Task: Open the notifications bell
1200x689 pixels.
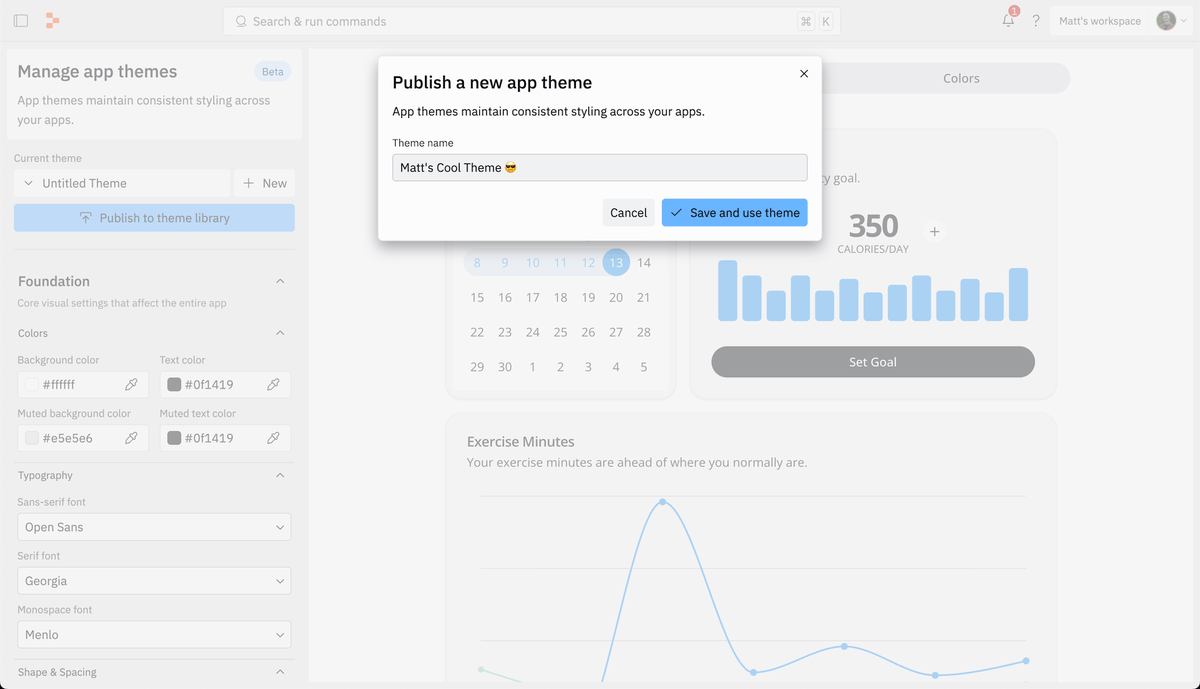Action: coord(1008,21)
